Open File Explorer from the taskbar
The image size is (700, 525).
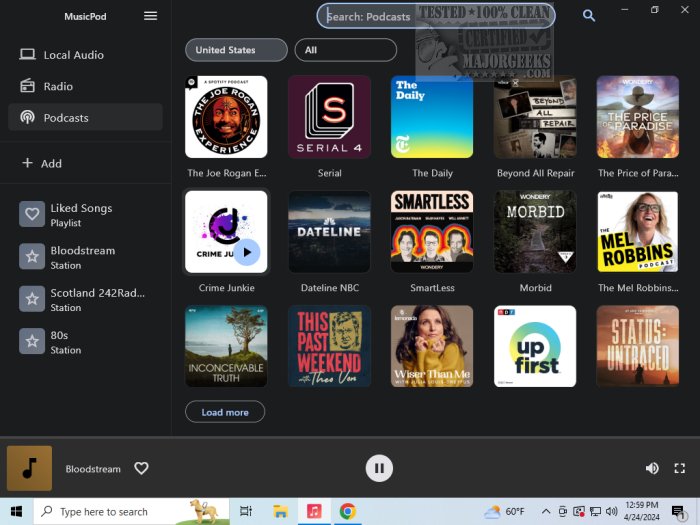pyautogui.click(x=280, y=512)
